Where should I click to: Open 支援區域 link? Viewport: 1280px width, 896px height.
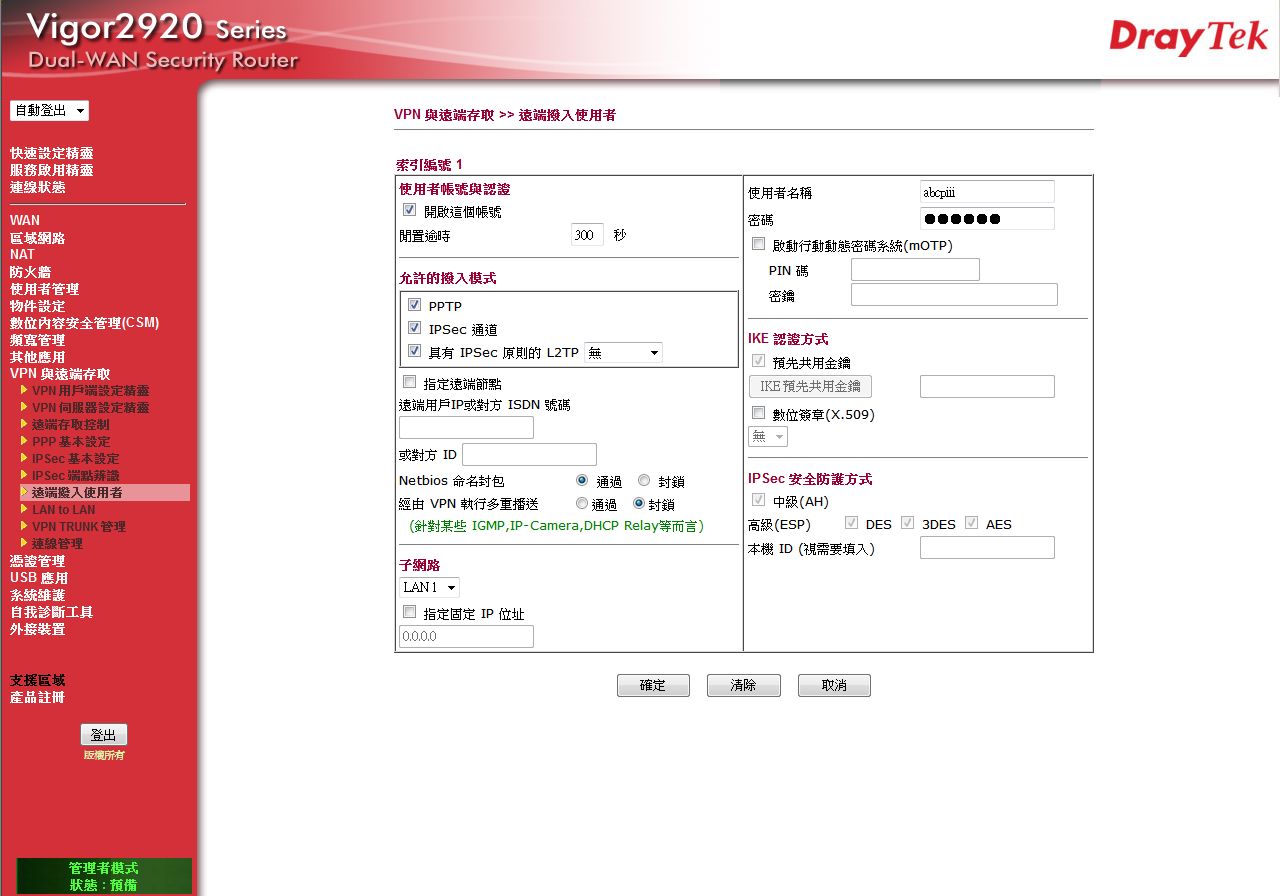[x=38, y=680]
